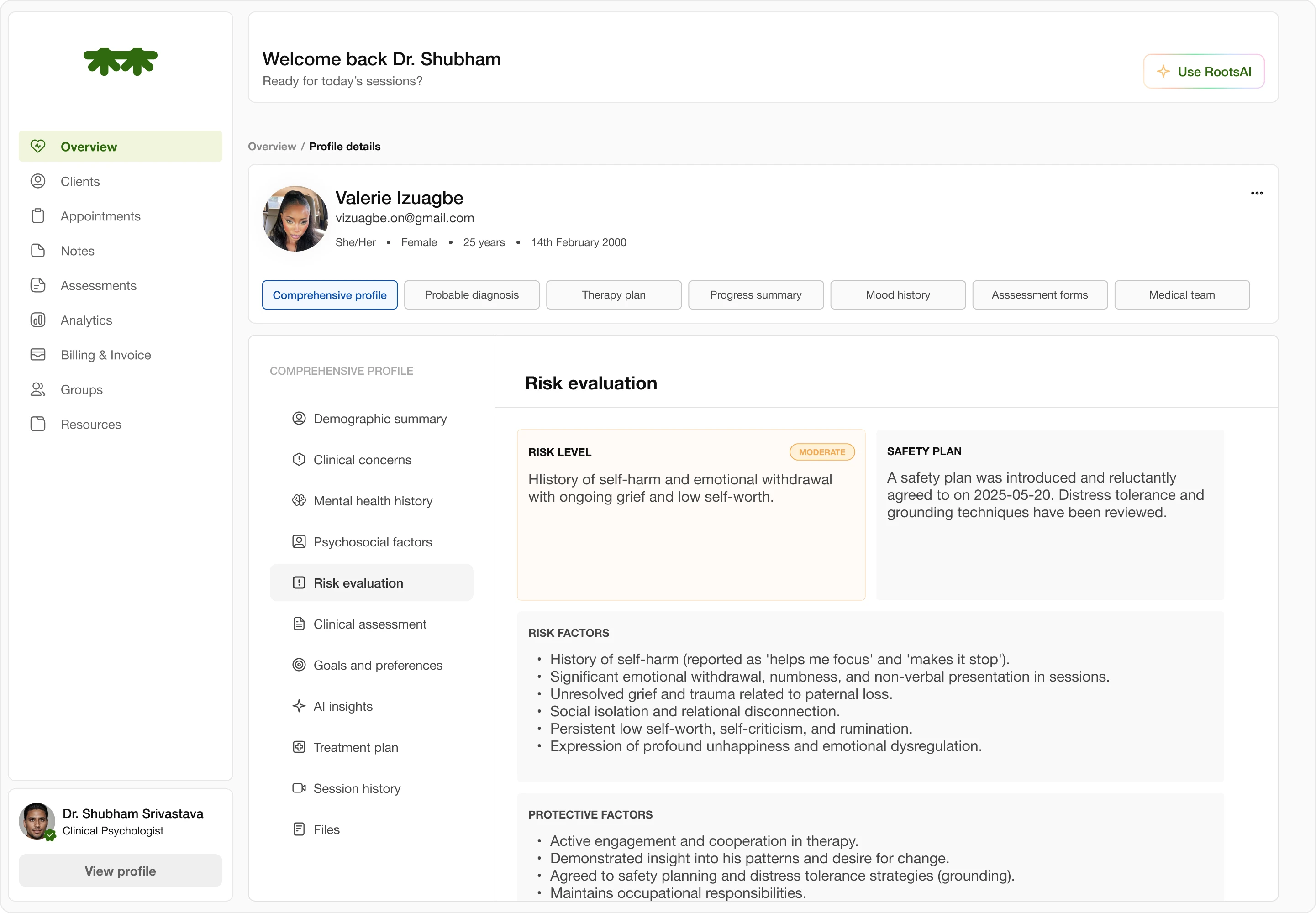Open the three-dot profile options menu
The height and width of the screenshot is (913, 1316).
click(1257, 194)
